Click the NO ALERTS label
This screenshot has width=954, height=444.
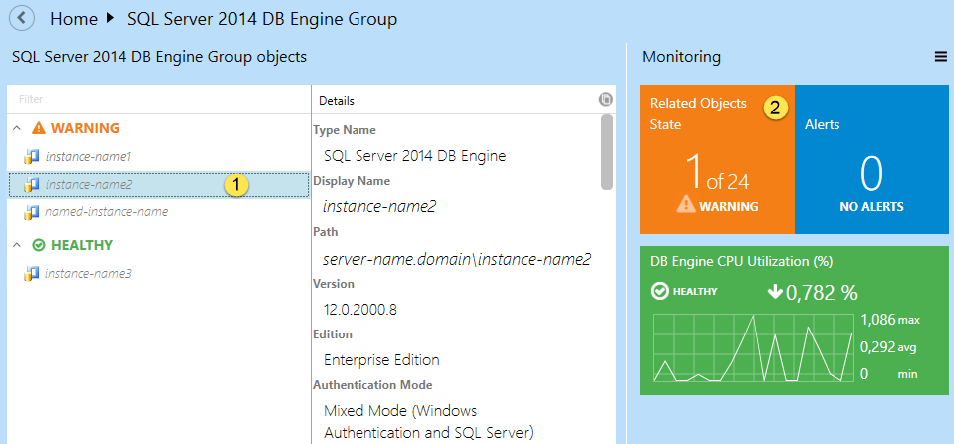871,207
